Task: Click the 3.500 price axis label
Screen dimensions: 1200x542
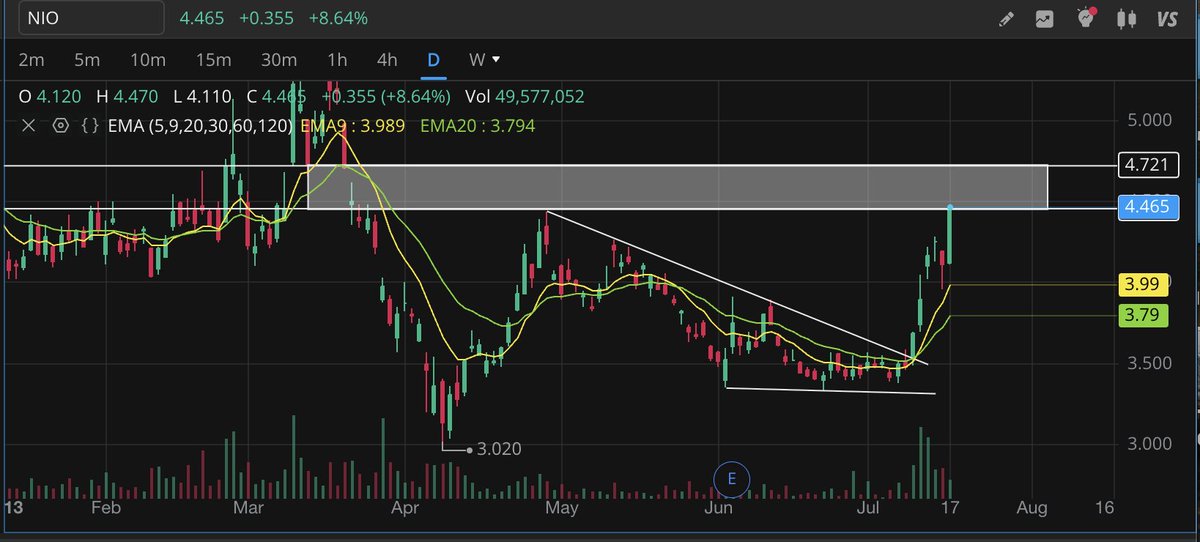Action: point(1149,363)
